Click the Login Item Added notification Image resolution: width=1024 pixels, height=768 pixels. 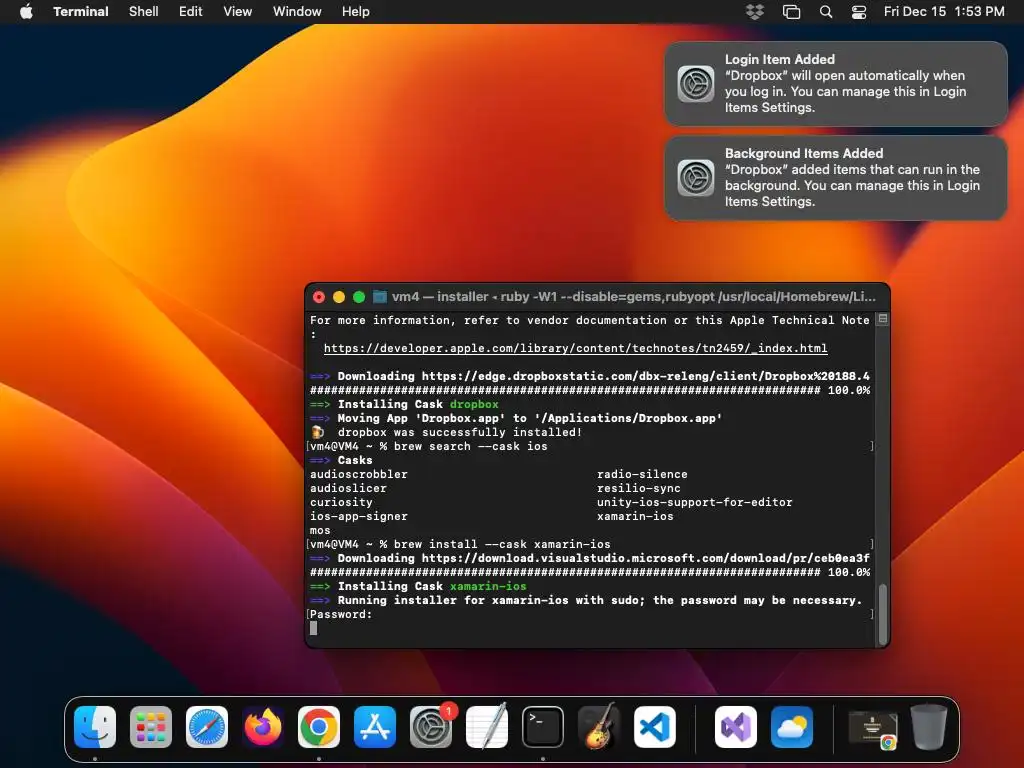click(x=835, y=84)
